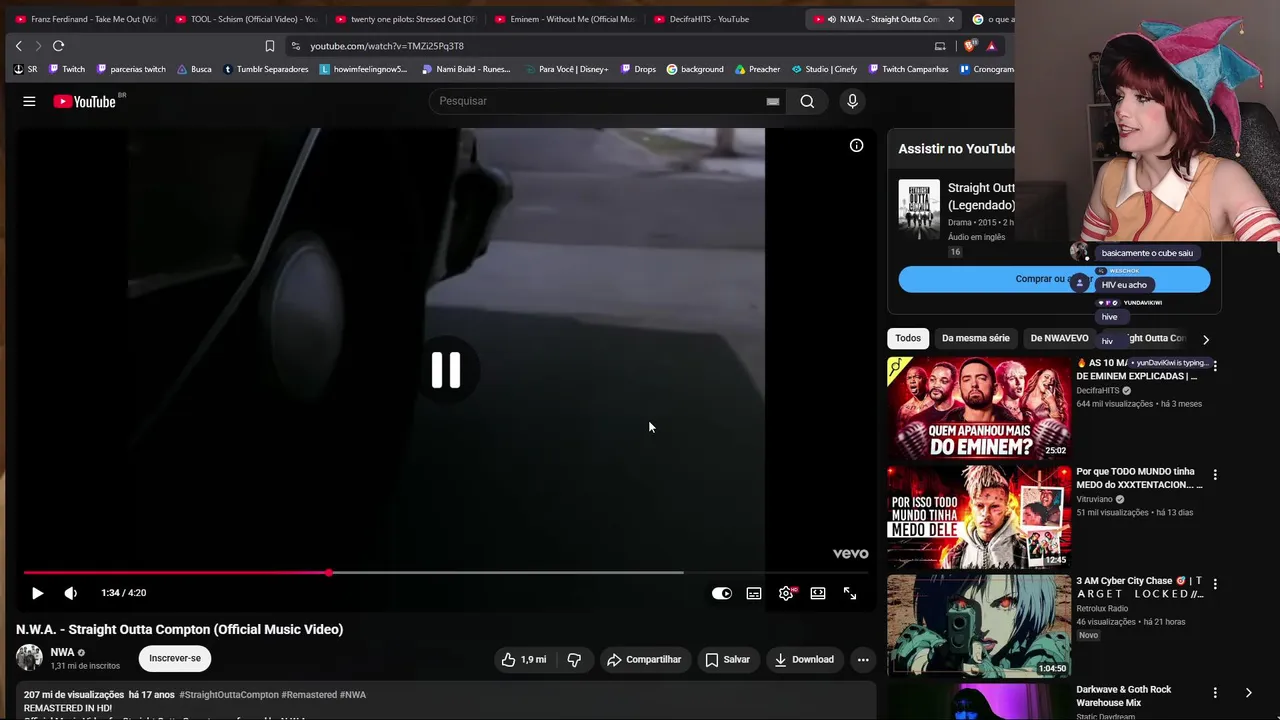Reload the current page
The height and width of the screenshot is (720, 1280).
(58, 46)
